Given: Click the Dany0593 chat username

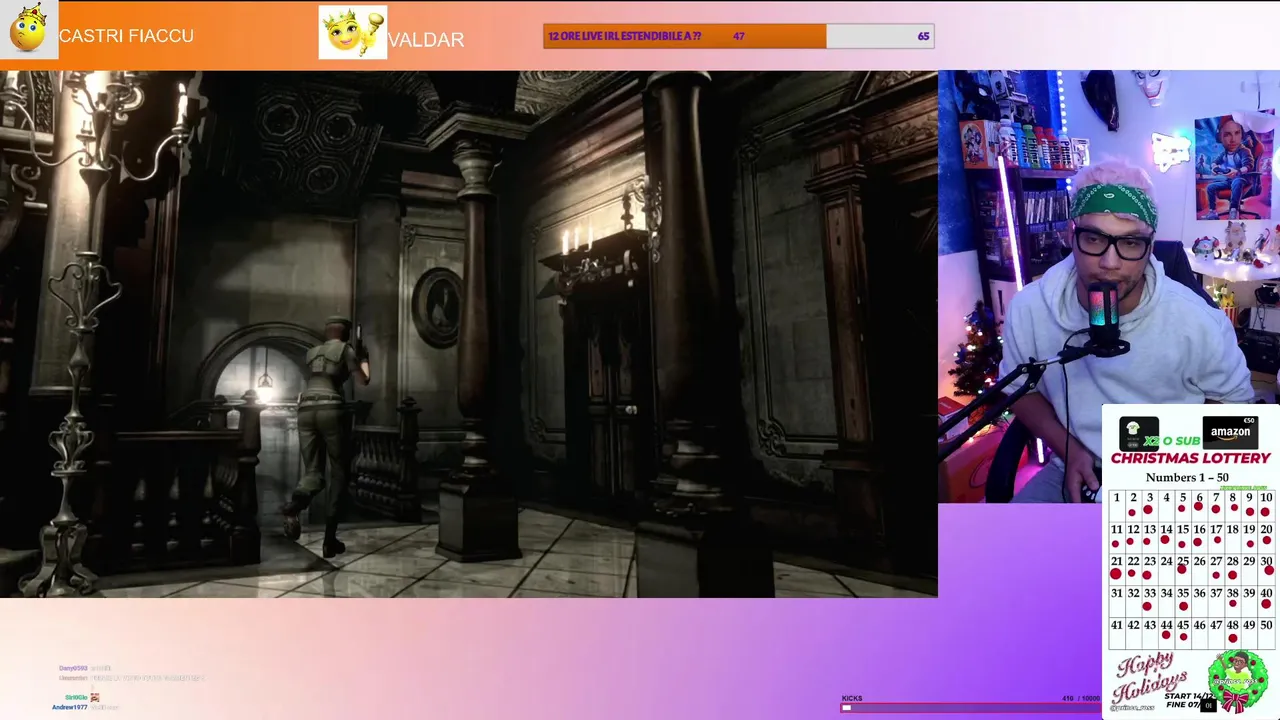Looking at the screenshot, I should [73, 668].
